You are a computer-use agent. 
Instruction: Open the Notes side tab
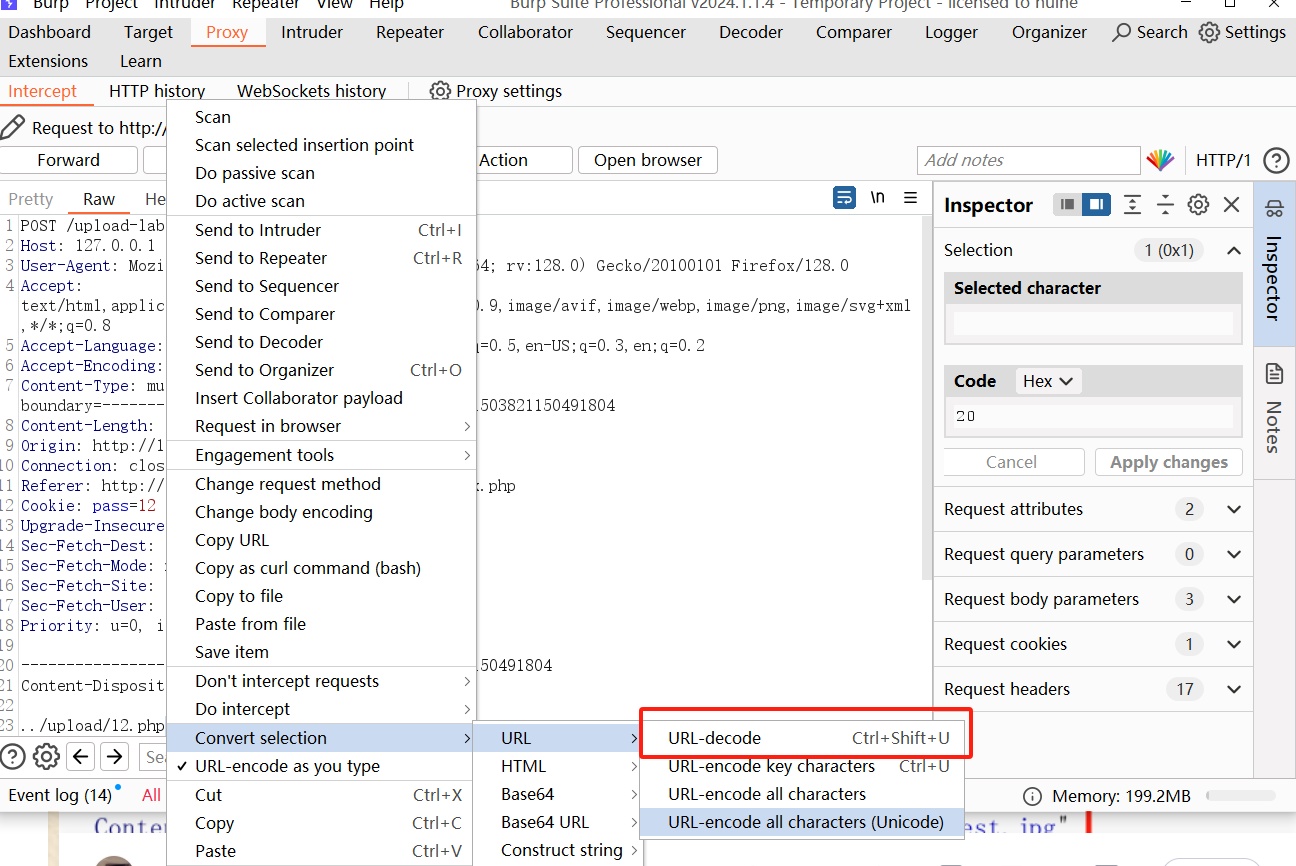(1274, 412)
